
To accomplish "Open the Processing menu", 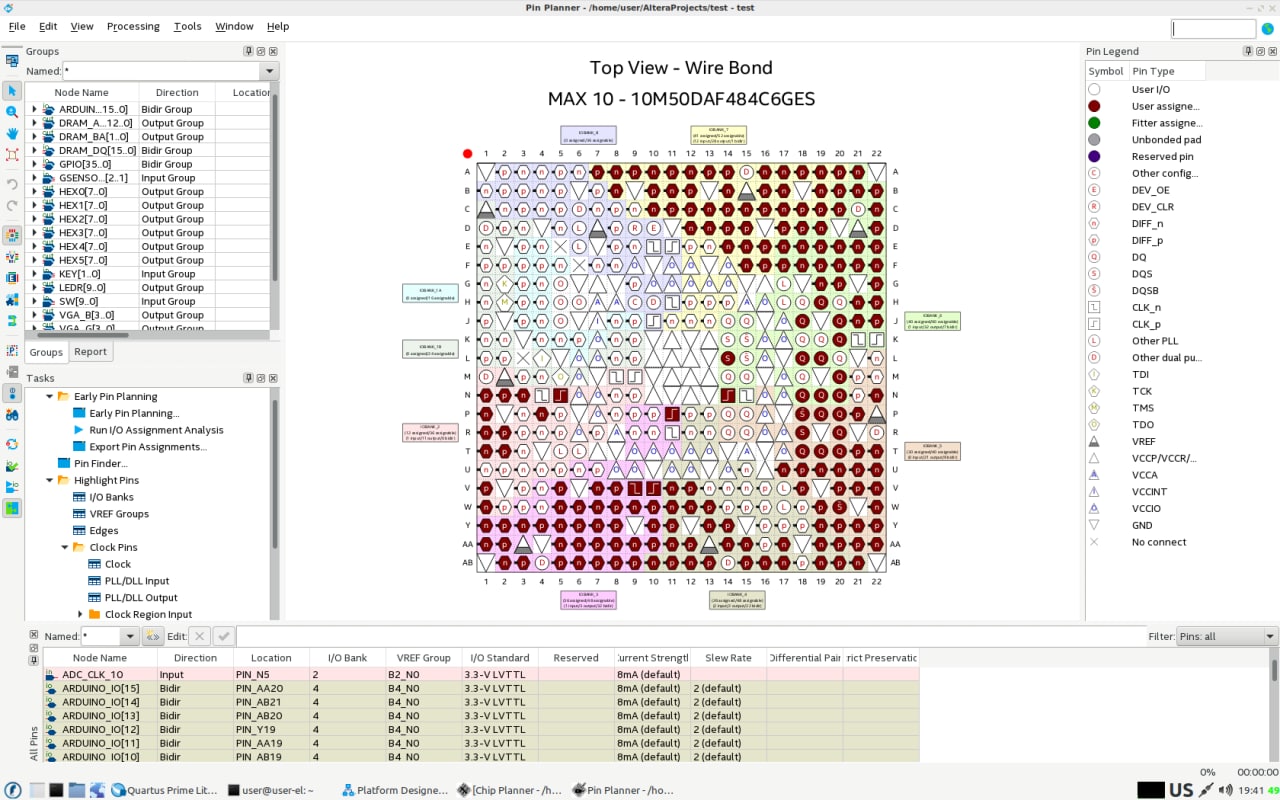I will pyautogui.click(x=133, y=26).
